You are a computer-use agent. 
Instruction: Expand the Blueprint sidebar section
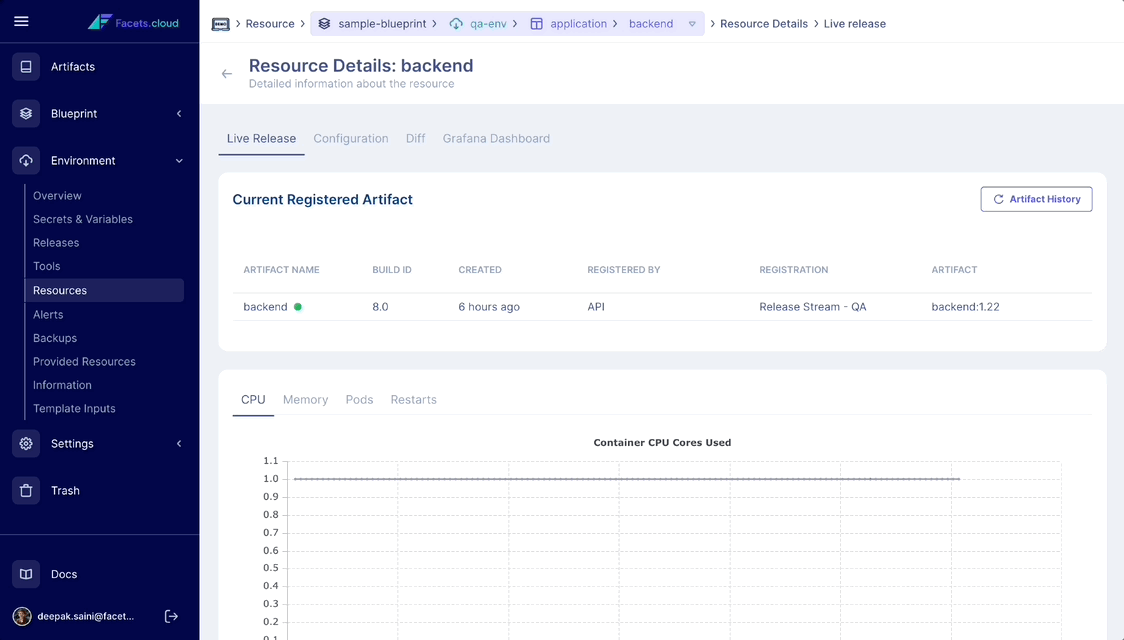179,114
